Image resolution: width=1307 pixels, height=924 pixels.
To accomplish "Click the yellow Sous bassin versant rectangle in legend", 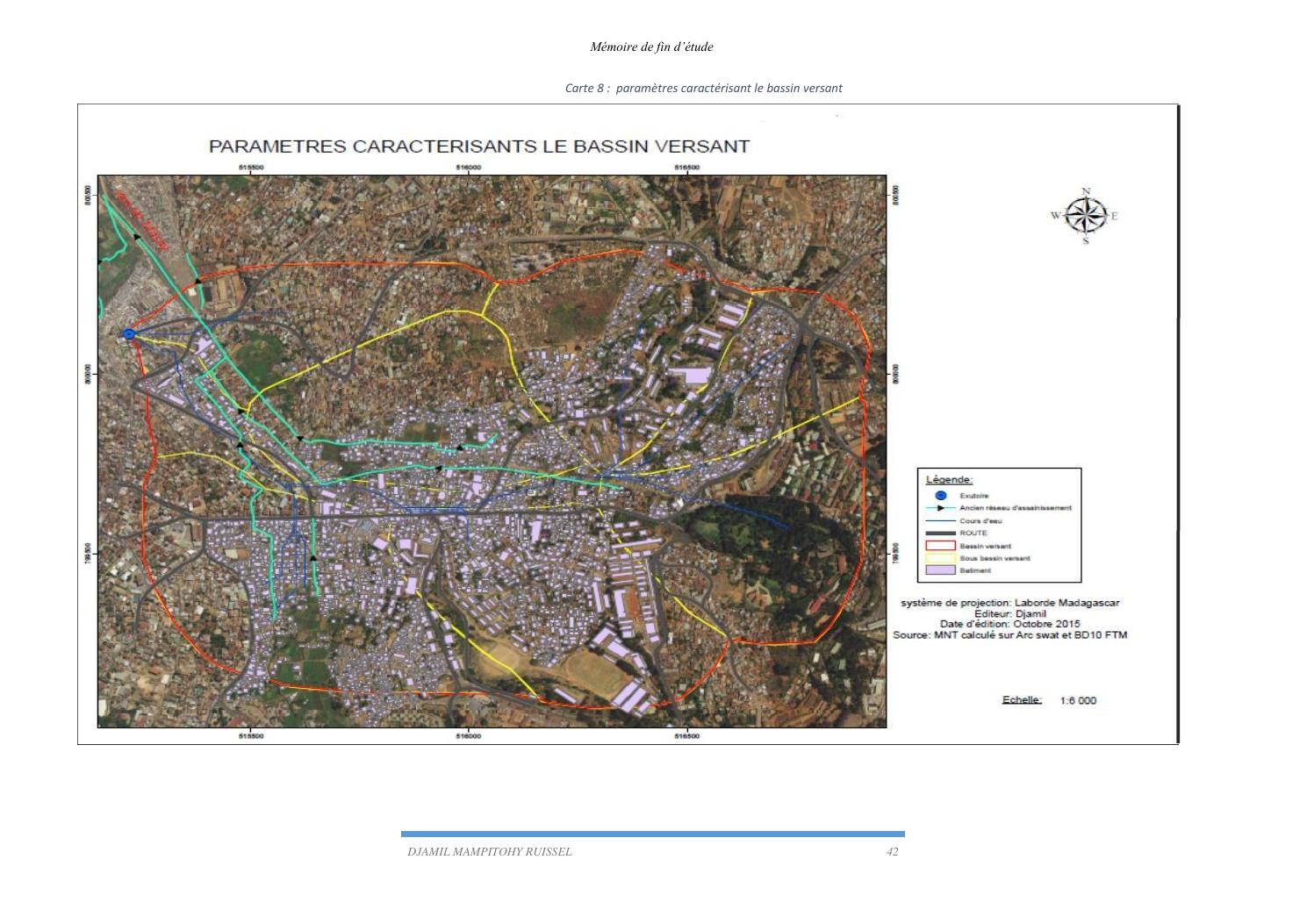I will point(941,558).
